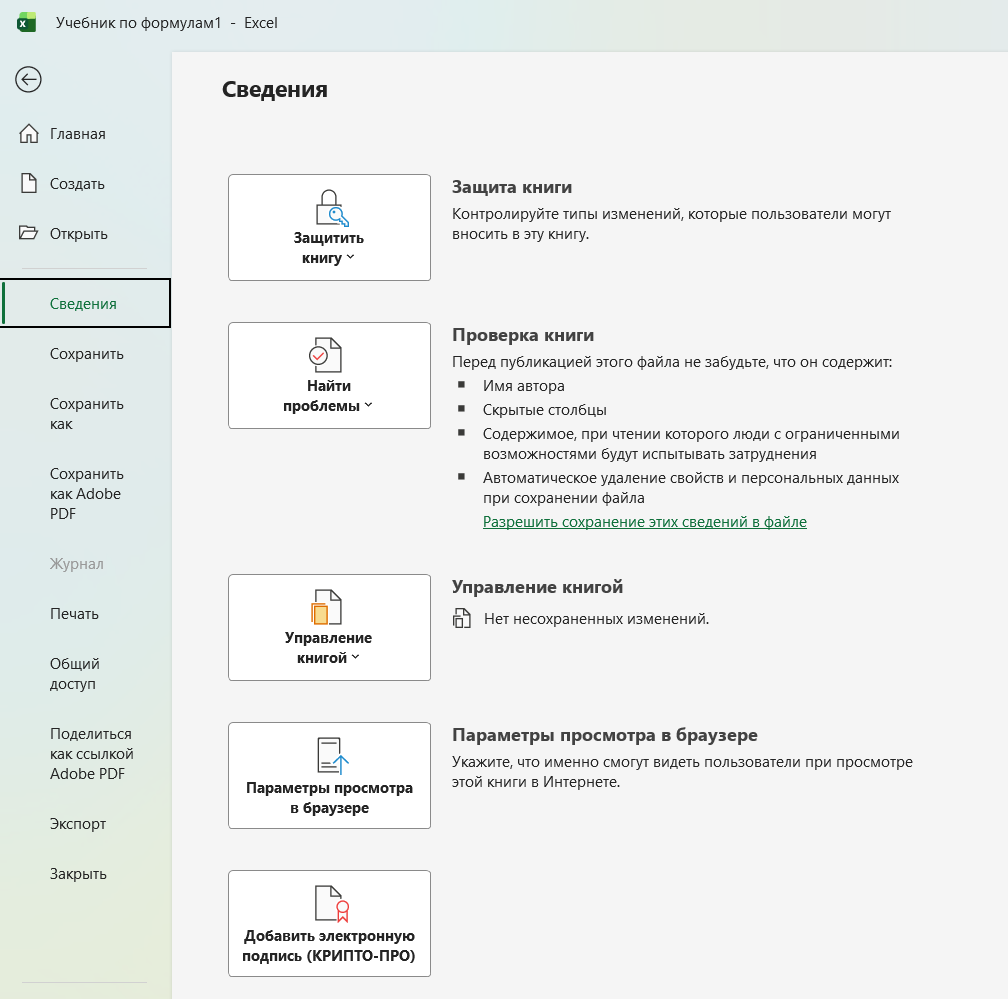The image size is (1008, 999).
Task: Click the home icon next to Главная
Action: click(28, 134)
